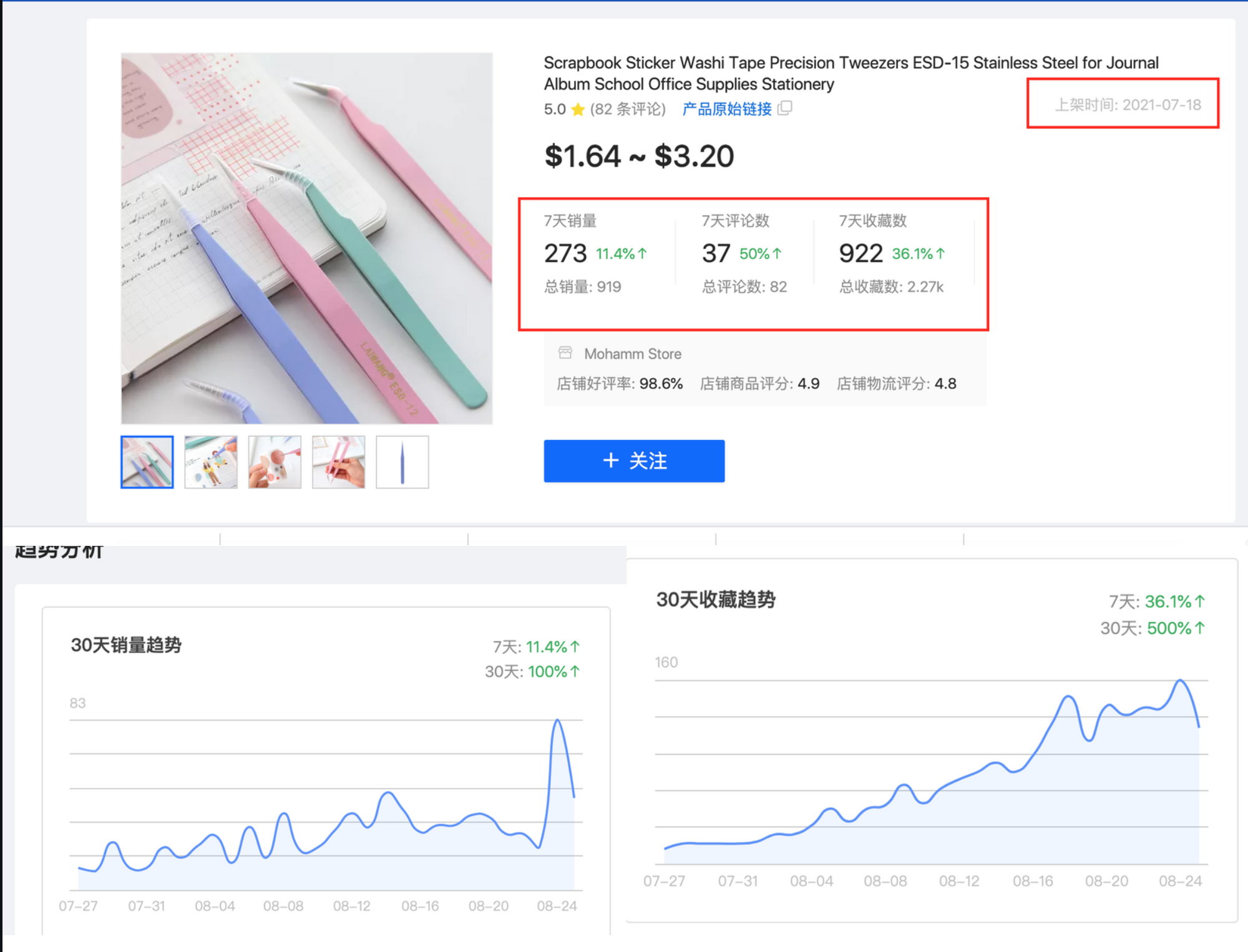1248x952 pixels.
Task: Select the first product thumbnail of pastel tweezers
Action: (146, 461)
